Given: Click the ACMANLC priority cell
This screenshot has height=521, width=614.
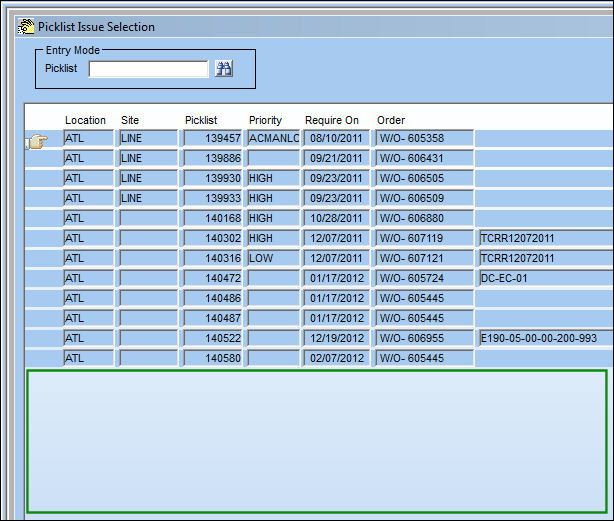Looking at the screenshot, I should click(x=273, y=138).
